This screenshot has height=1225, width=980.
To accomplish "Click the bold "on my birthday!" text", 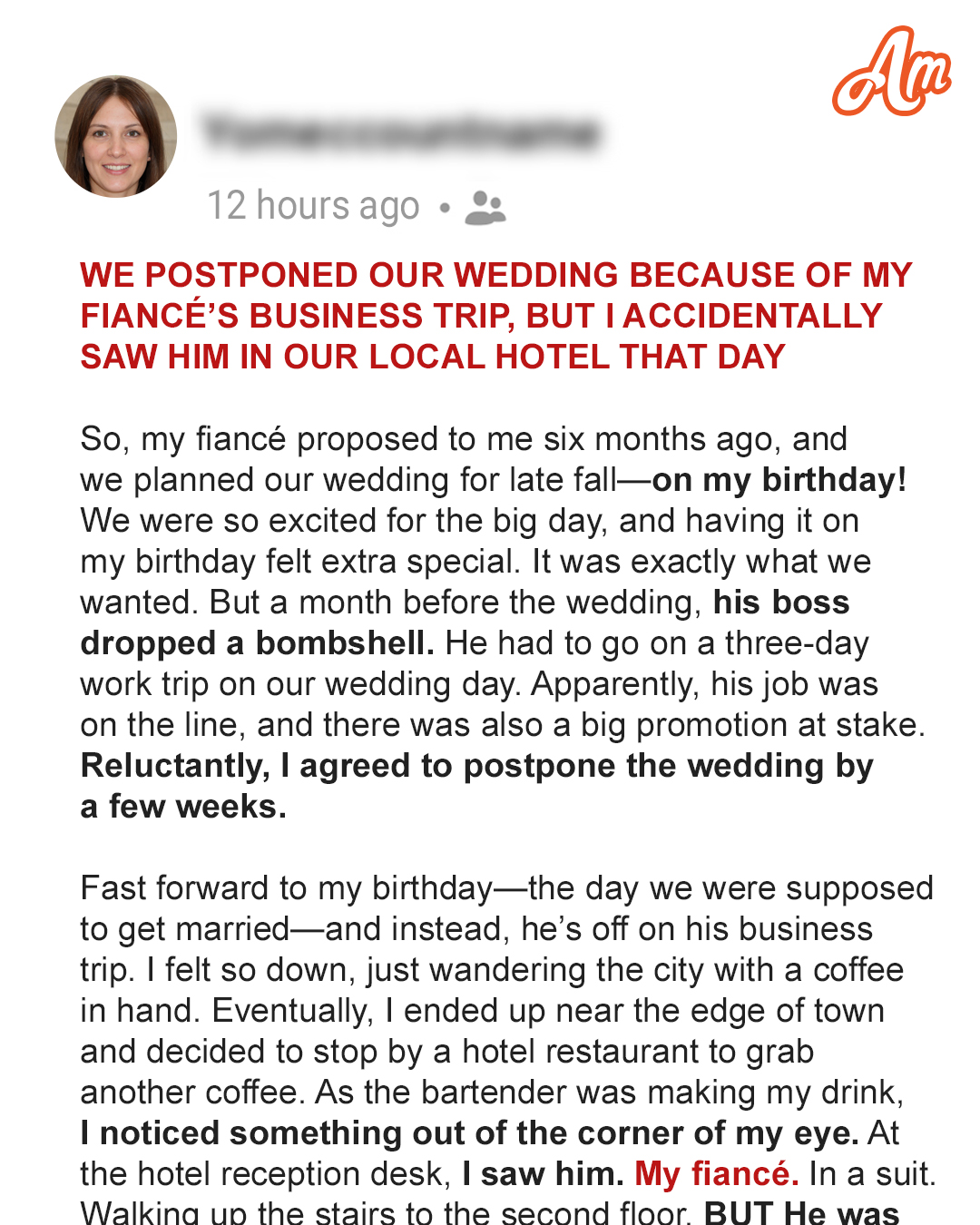I will point(779,479).
